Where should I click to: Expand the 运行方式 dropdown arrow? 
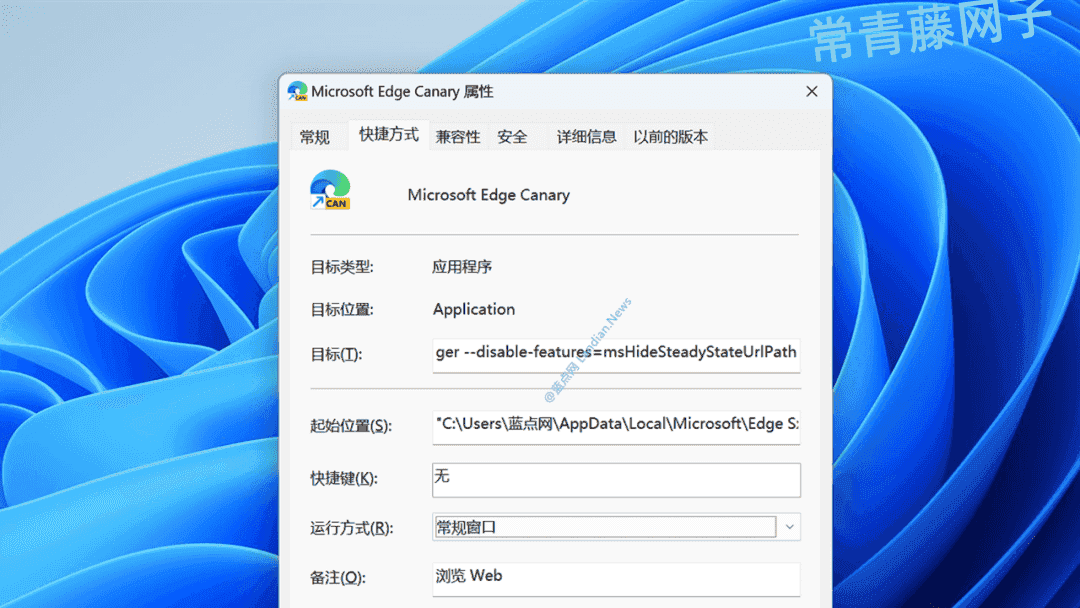(789, 527)
